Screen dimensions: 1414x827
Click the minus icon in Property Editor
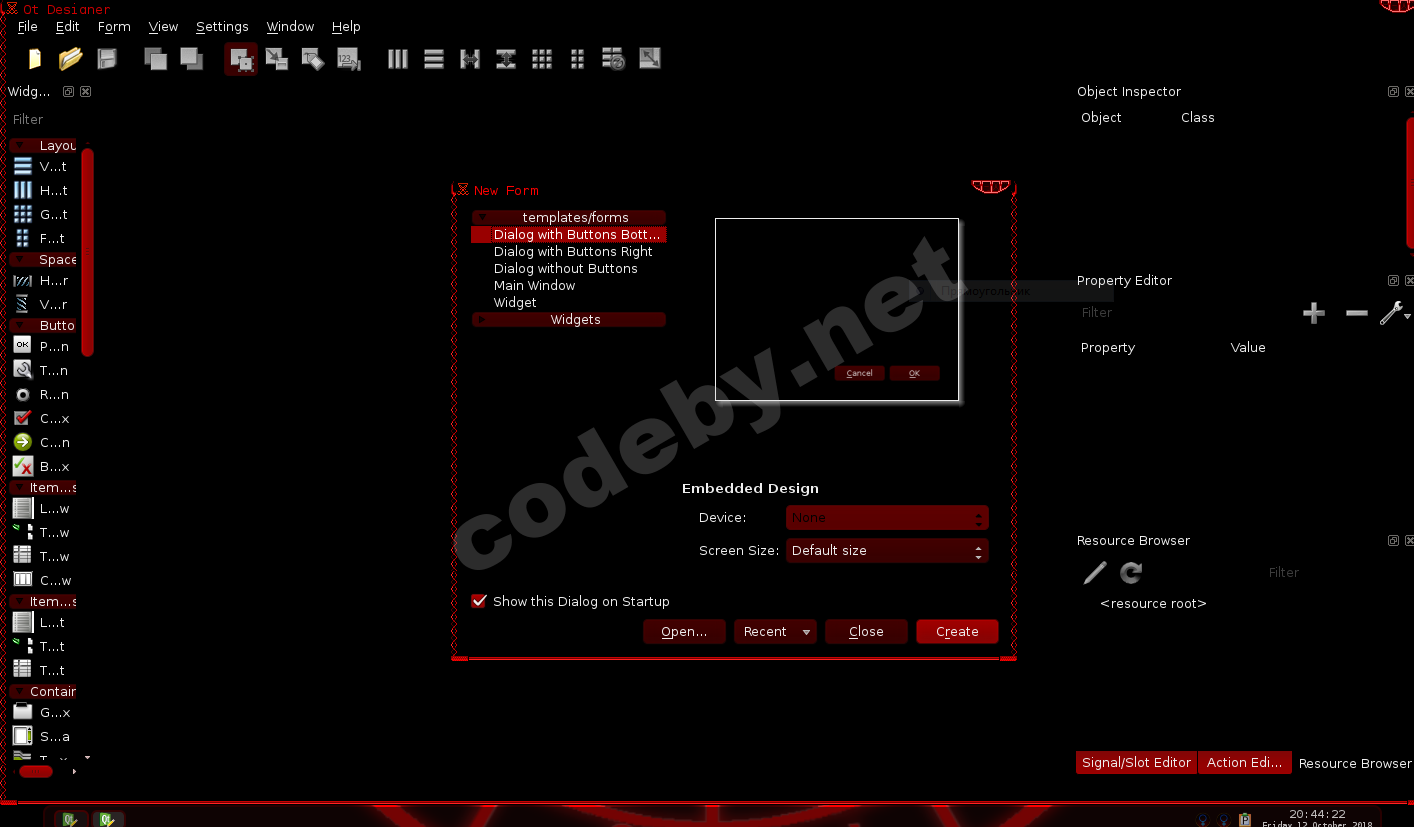click(x=1356, y=314)
